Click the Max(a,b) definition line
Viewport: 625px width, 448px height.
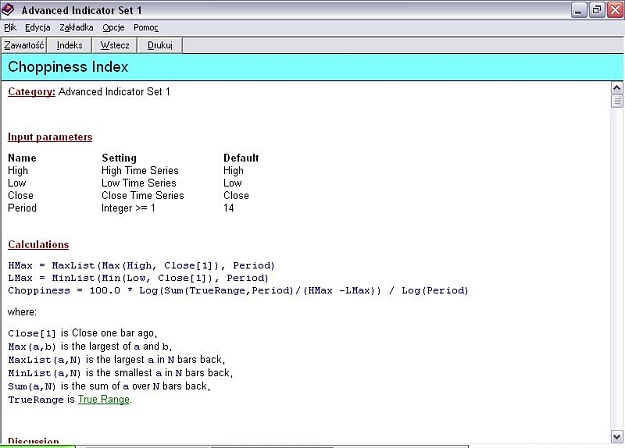tap(90, 346)
